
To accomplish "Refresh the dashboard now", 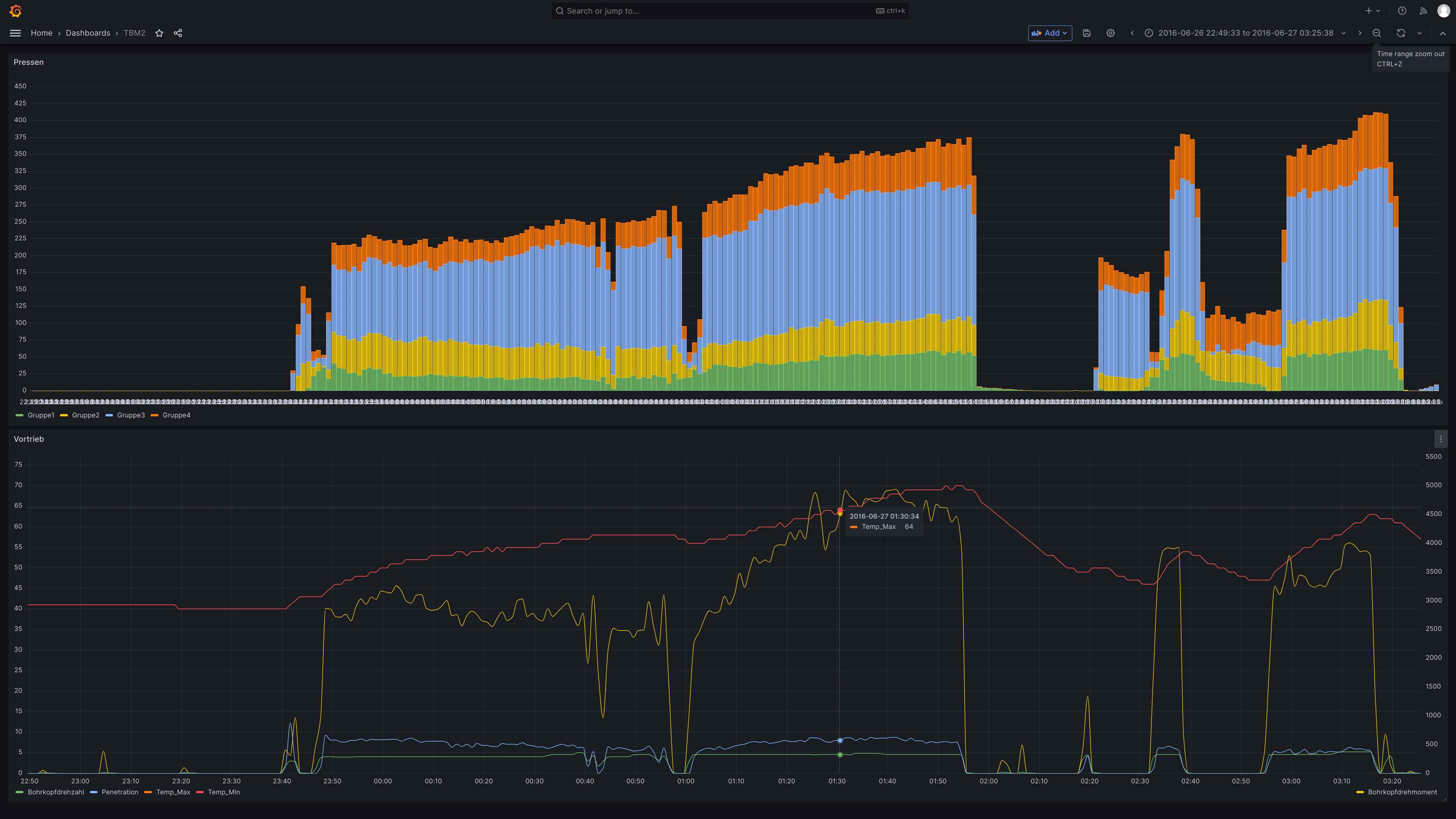I will coord(1401,33).
